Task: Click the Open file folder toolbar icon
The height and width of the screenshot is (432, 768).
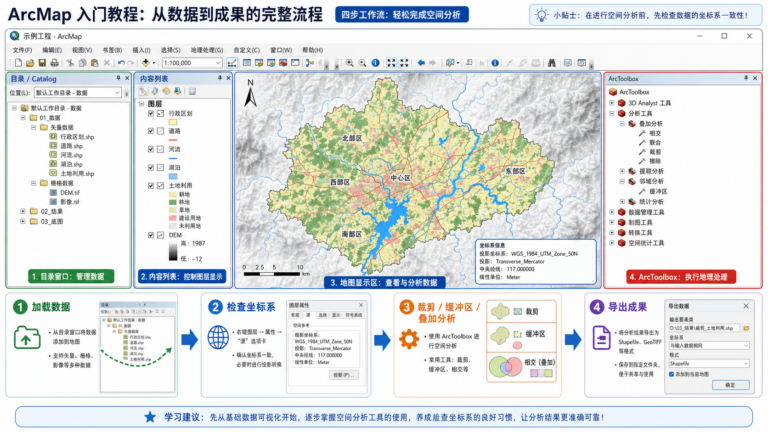Action: point(30,63)
